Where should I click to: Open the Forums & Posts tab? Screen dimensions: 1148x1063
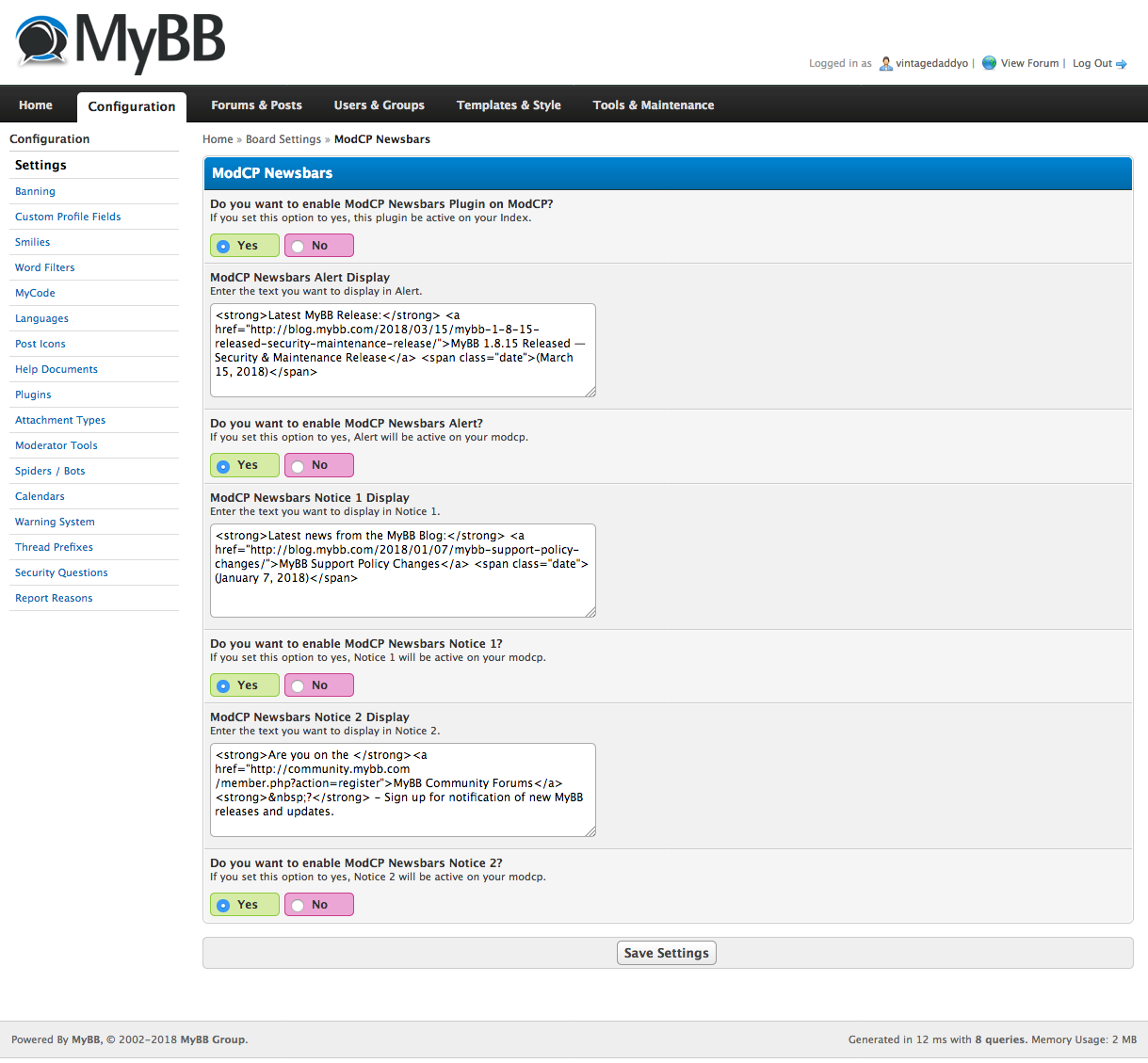tap(256, 105)
